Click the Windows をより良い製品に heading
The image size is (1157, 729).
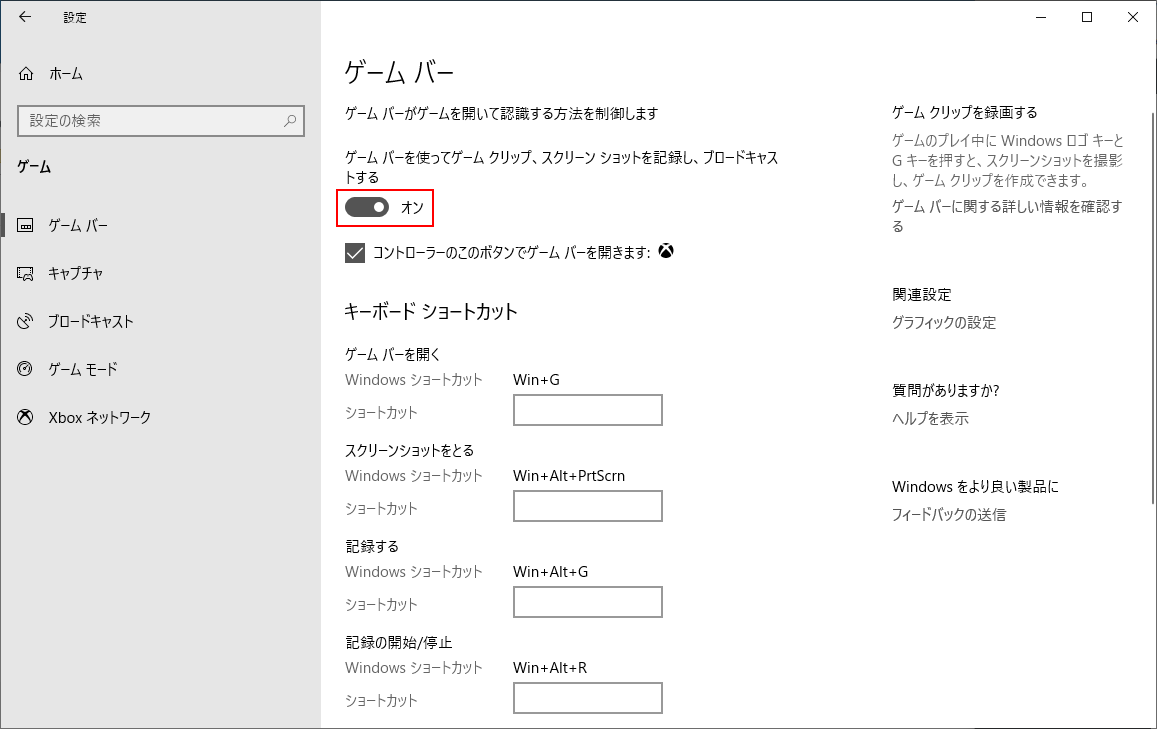975,487
